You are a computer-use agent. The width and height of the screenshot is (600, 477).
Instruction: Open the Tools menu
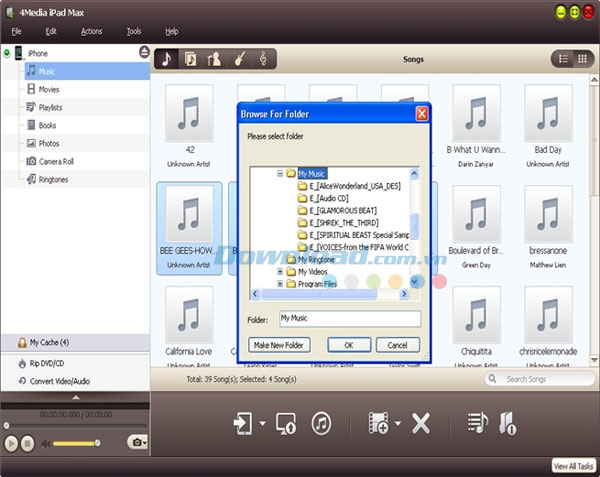coord(134,32)
